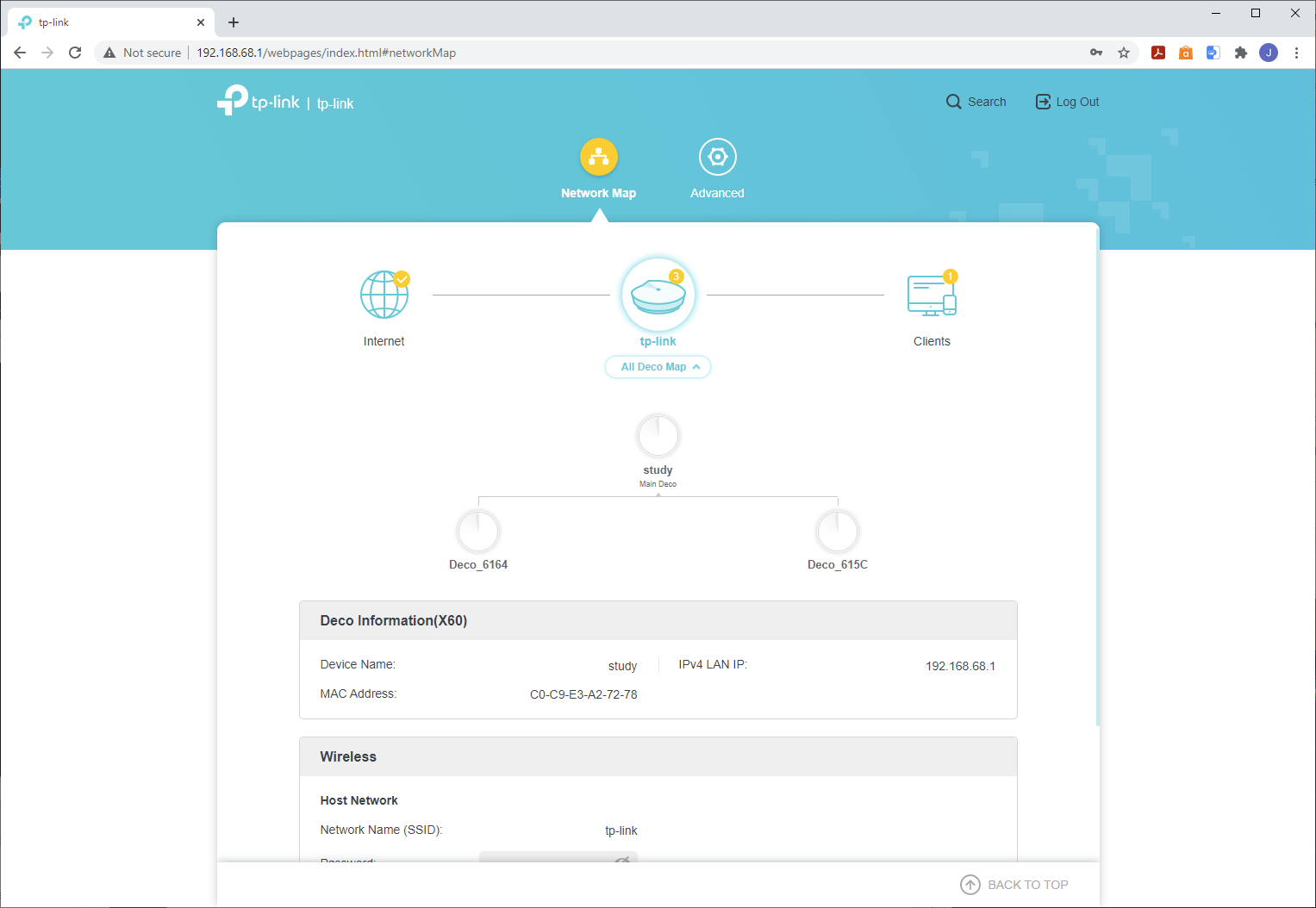Open the blue translate extension icon

point(1213,53)
